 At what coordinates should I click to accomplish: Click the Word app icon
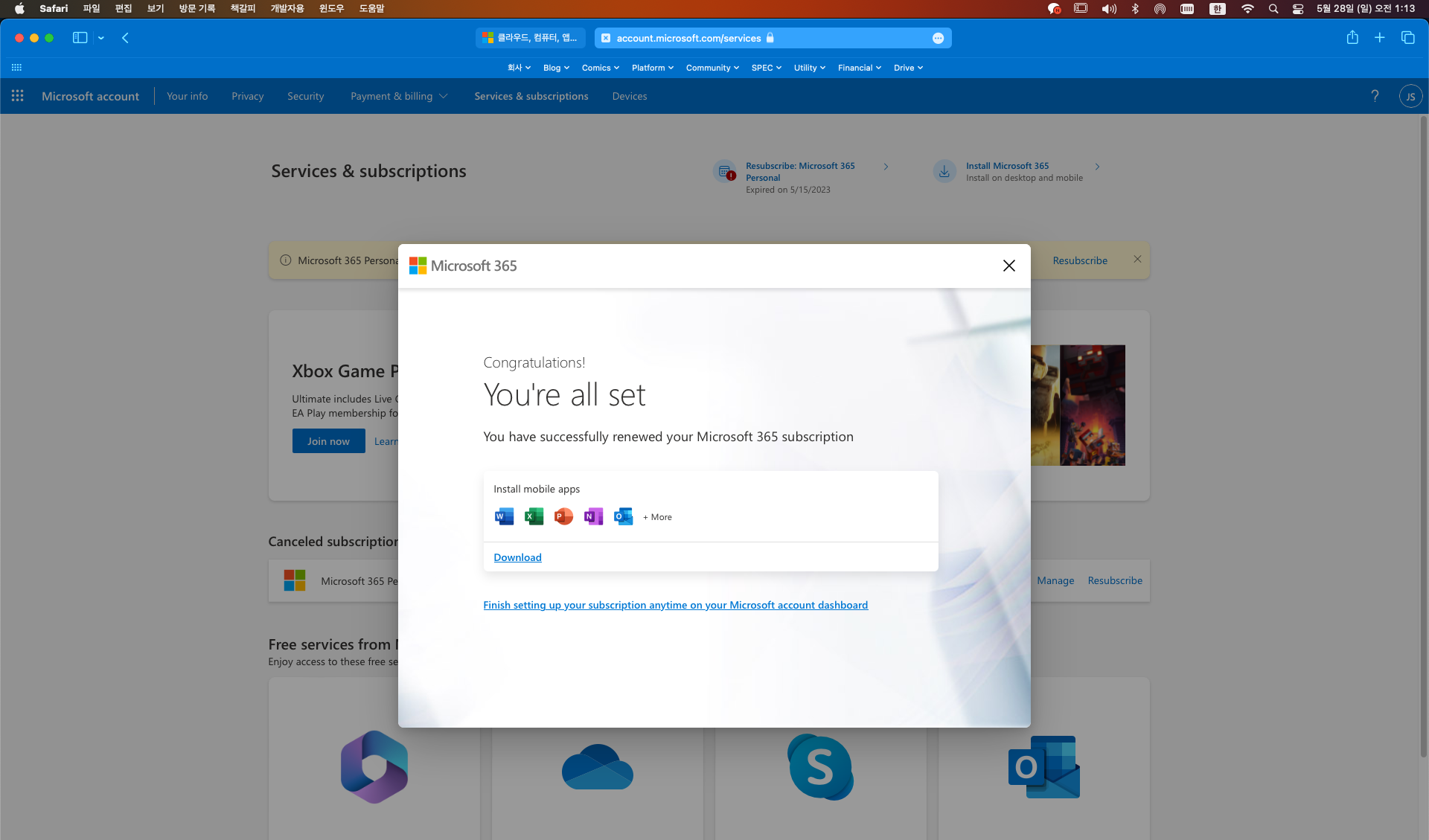504,516
